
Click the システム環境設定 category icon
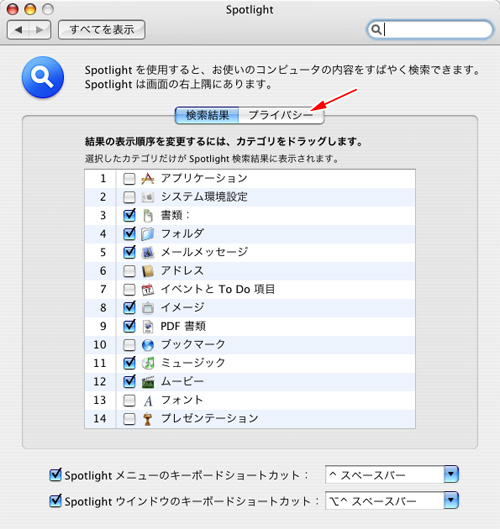coord(147,197)
